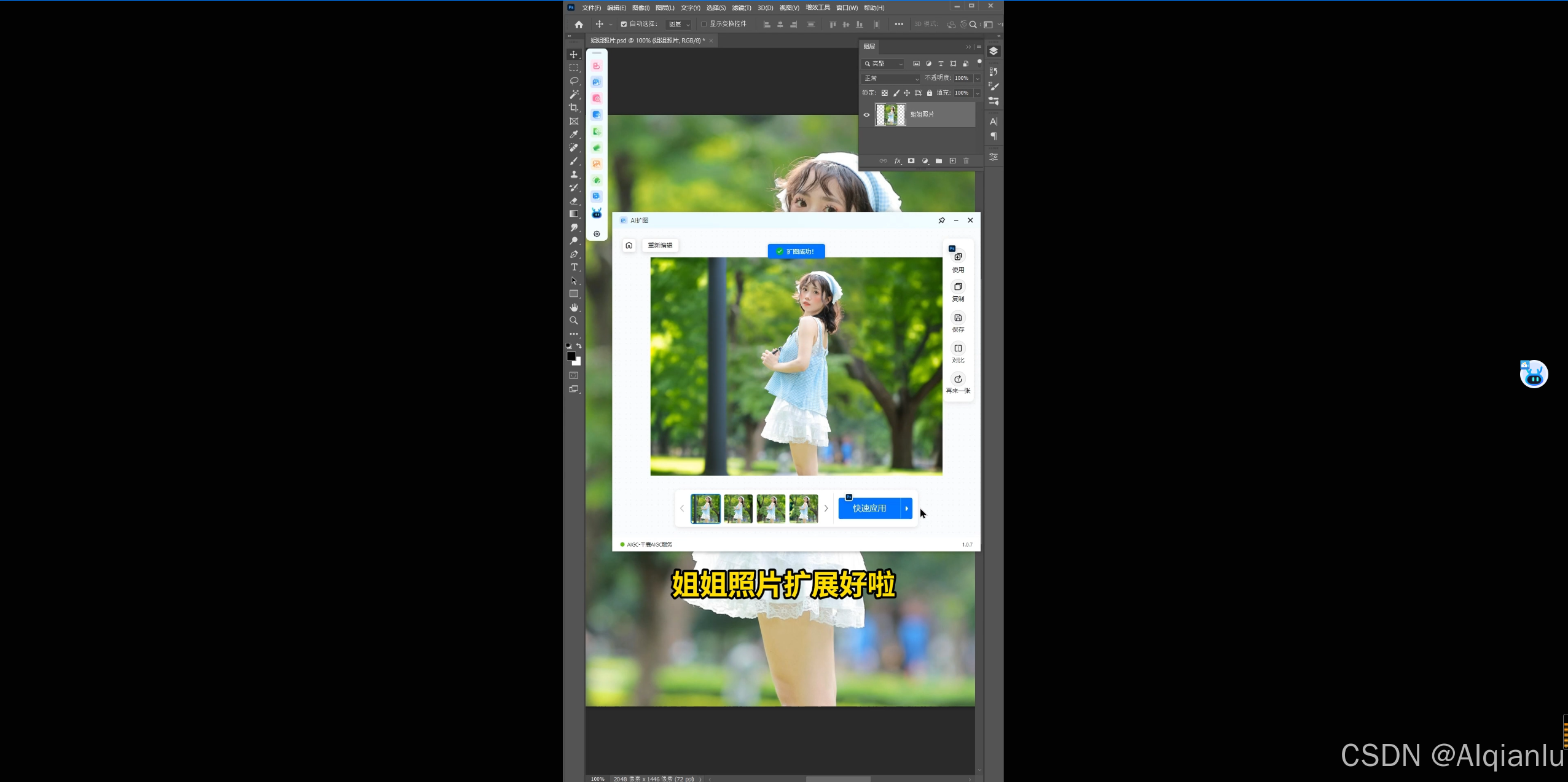
Task: Click the 保存 save icon in AI扩图
Action: (958, 318)
